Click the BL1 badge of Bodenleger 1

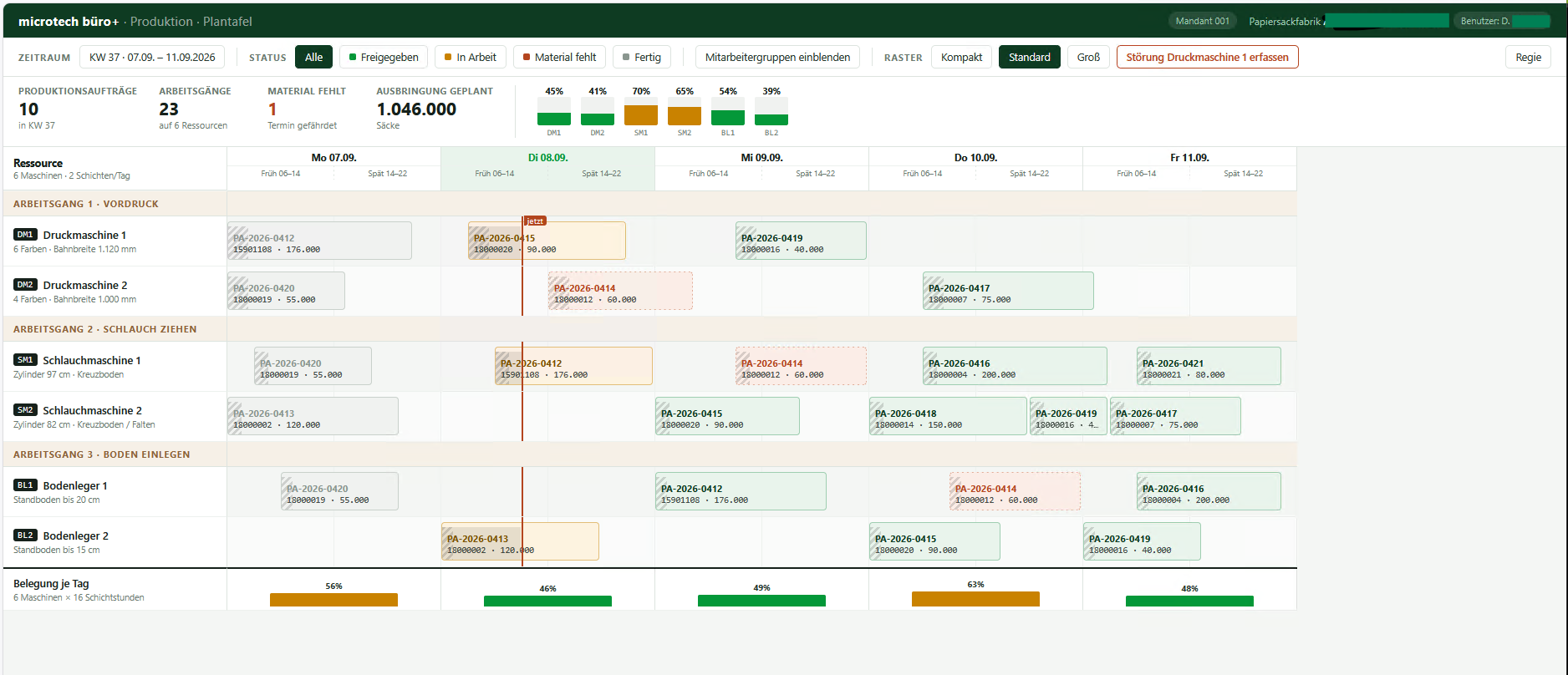(x=25, y=485)
